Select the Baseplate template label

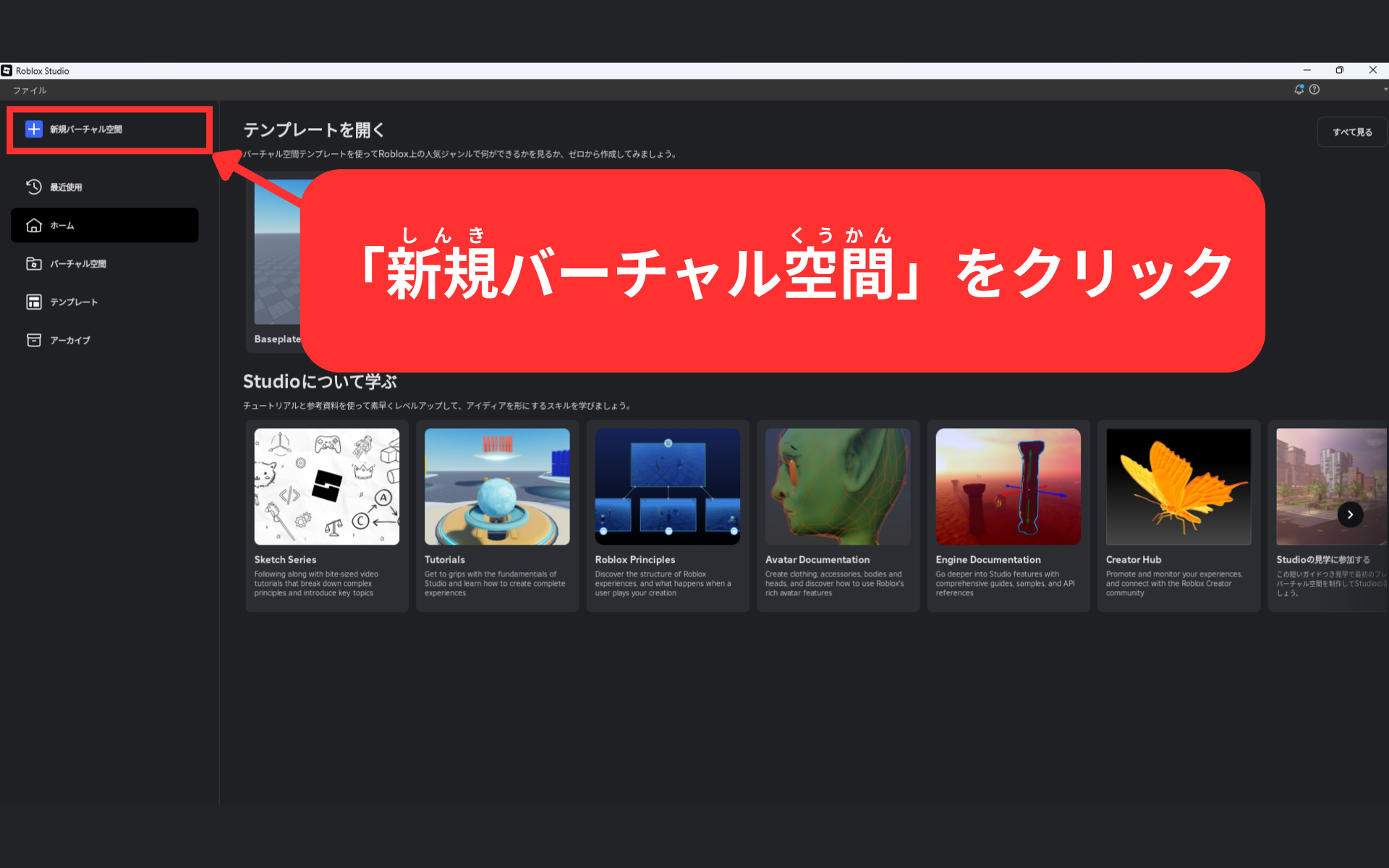point(277,339)
